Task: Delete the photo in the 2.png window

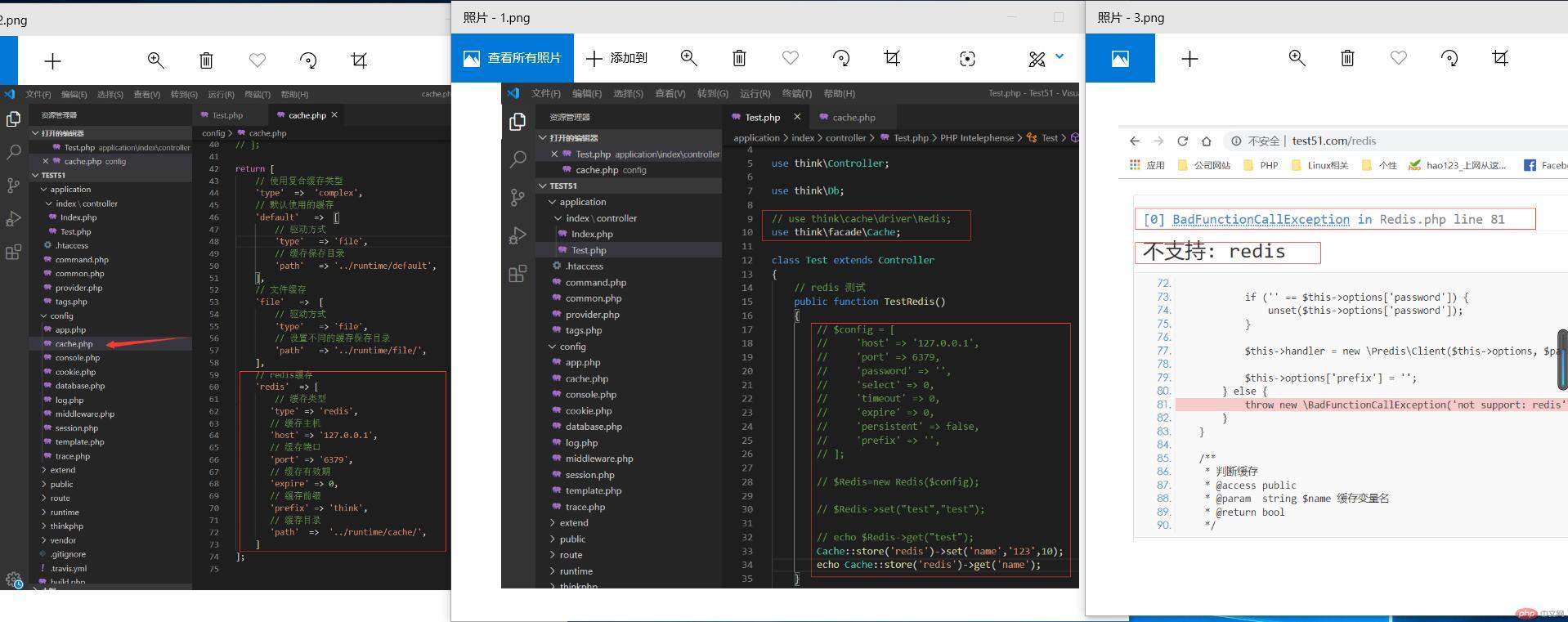Action: pyautogui.click(x=206, y=60)
